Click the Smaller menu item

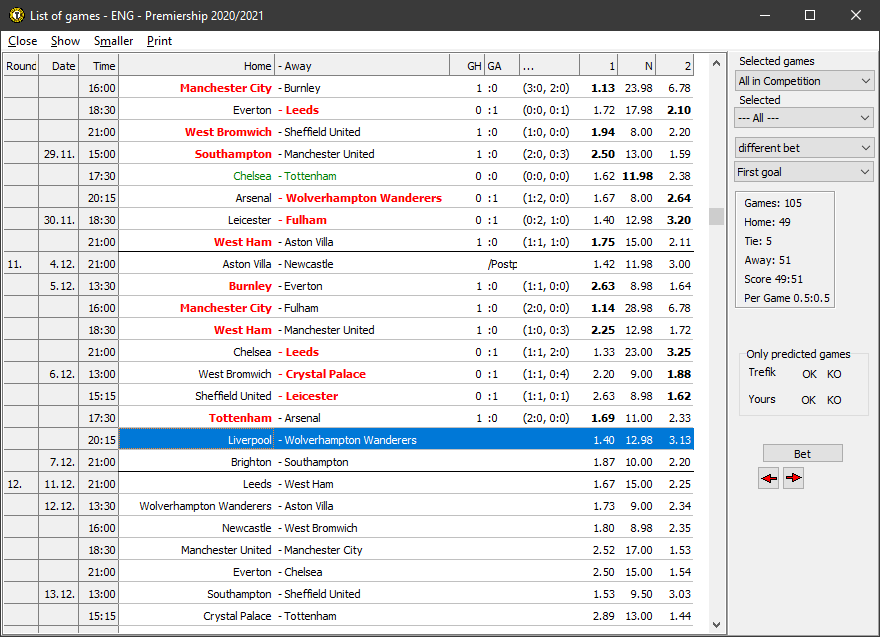(113, 41)
